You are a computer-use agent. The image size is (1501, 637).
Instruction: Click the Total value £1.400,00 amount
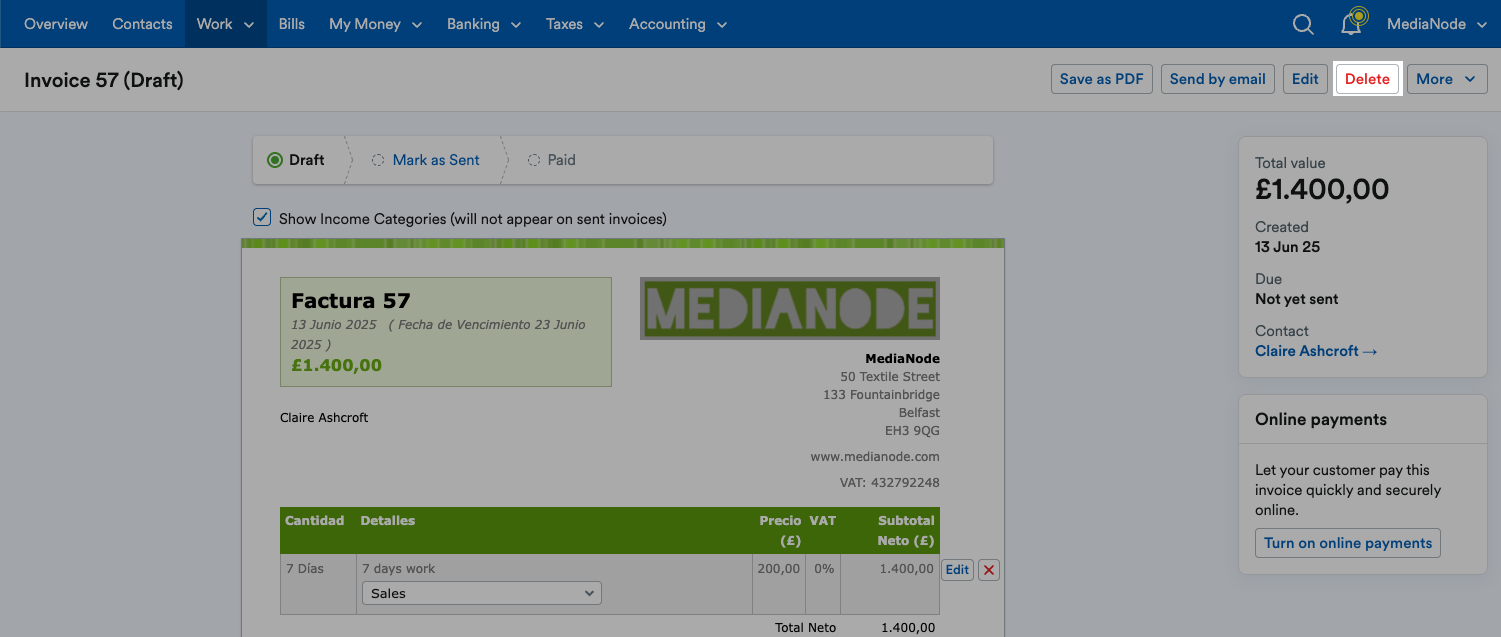click(1322, 189)
